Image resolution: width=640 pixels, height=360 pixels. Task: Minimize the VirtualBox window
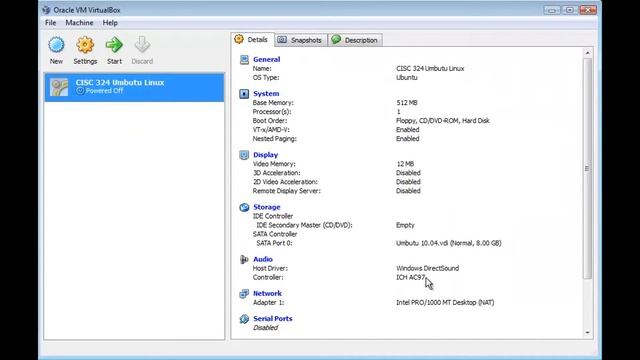pos(551,10)
